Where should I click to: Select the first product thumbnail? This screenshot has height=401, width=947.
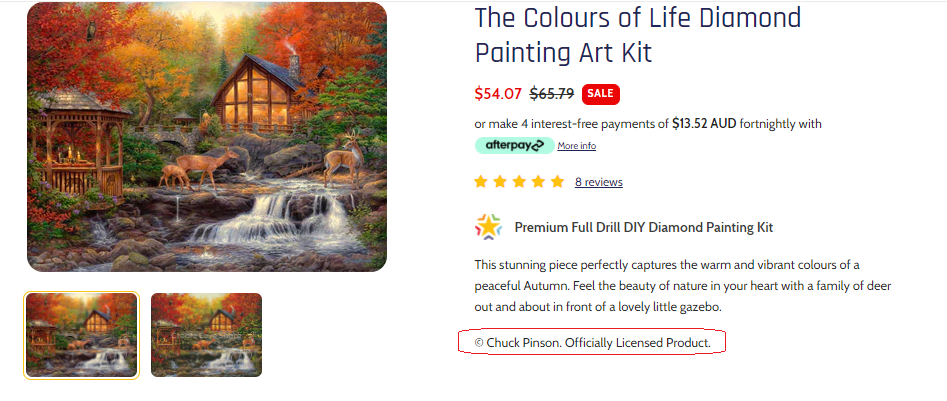(x=81, y=335)
